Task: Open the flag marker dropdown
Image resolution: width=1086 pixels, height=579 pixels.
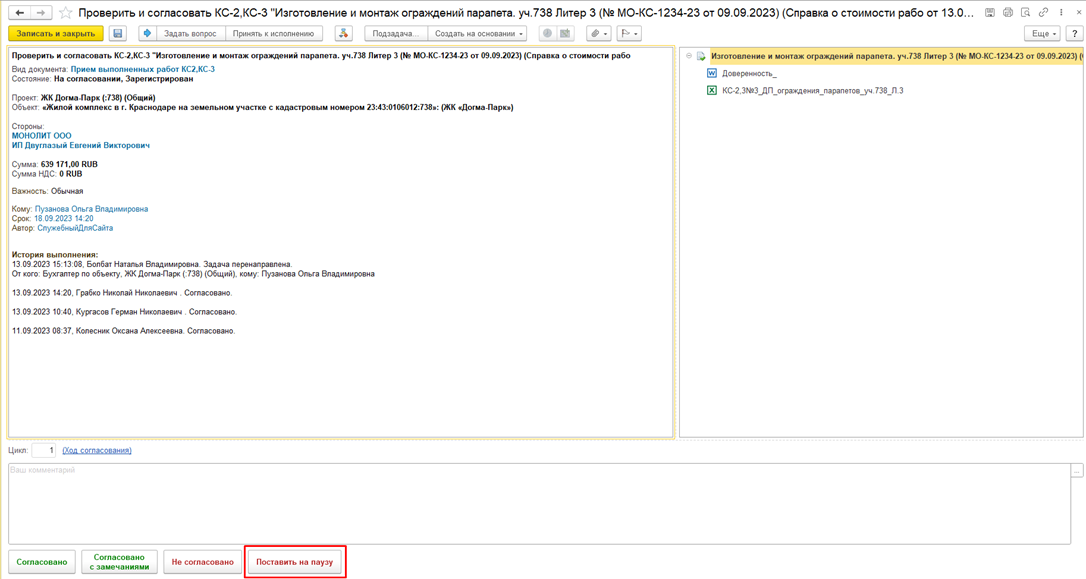Action: (x=629, y=34)
